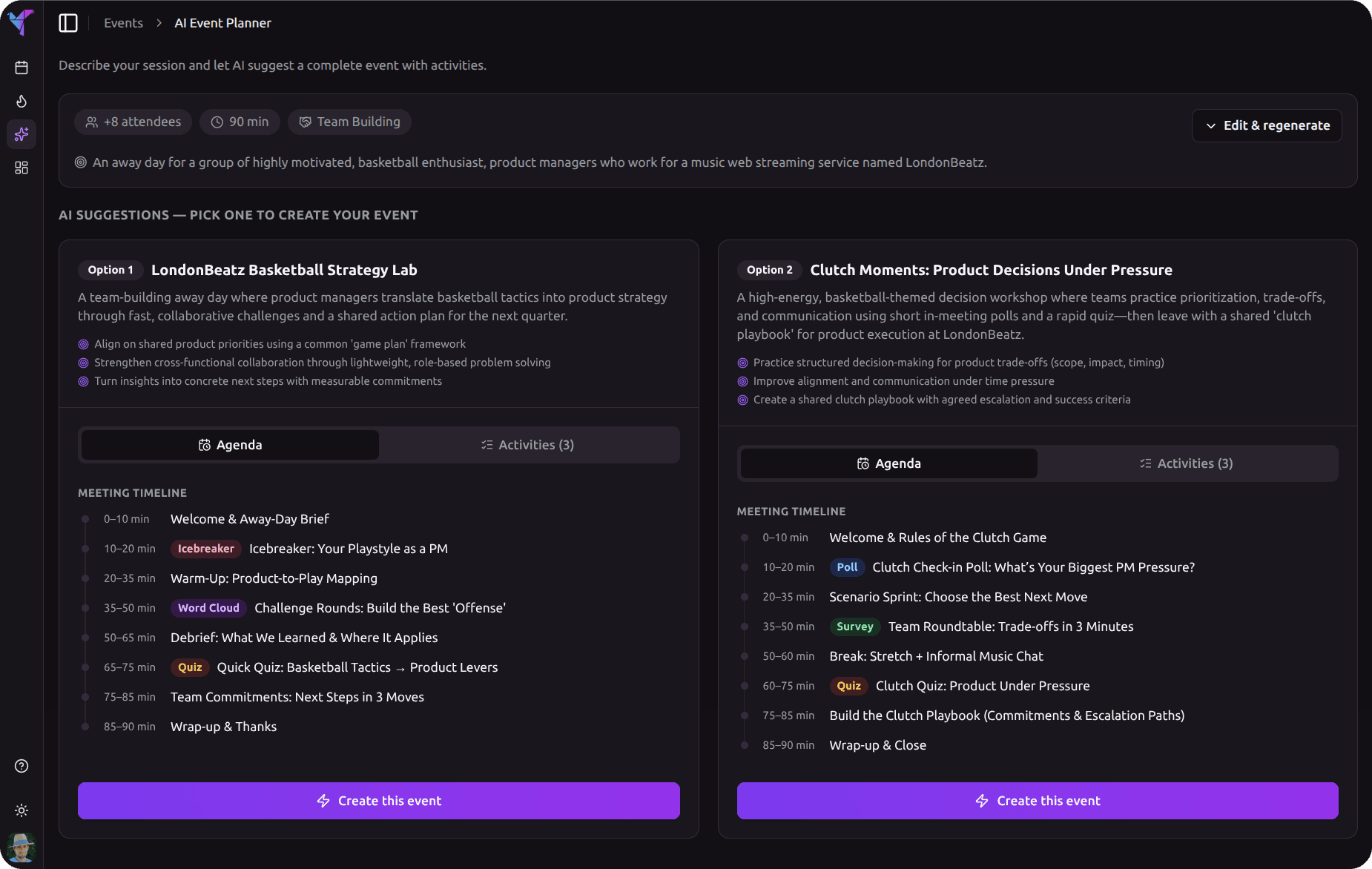1372x869 pixels.
Task: Click the LondonBeatz Basketball Strategy Lab title
Action: click(284, 270)
